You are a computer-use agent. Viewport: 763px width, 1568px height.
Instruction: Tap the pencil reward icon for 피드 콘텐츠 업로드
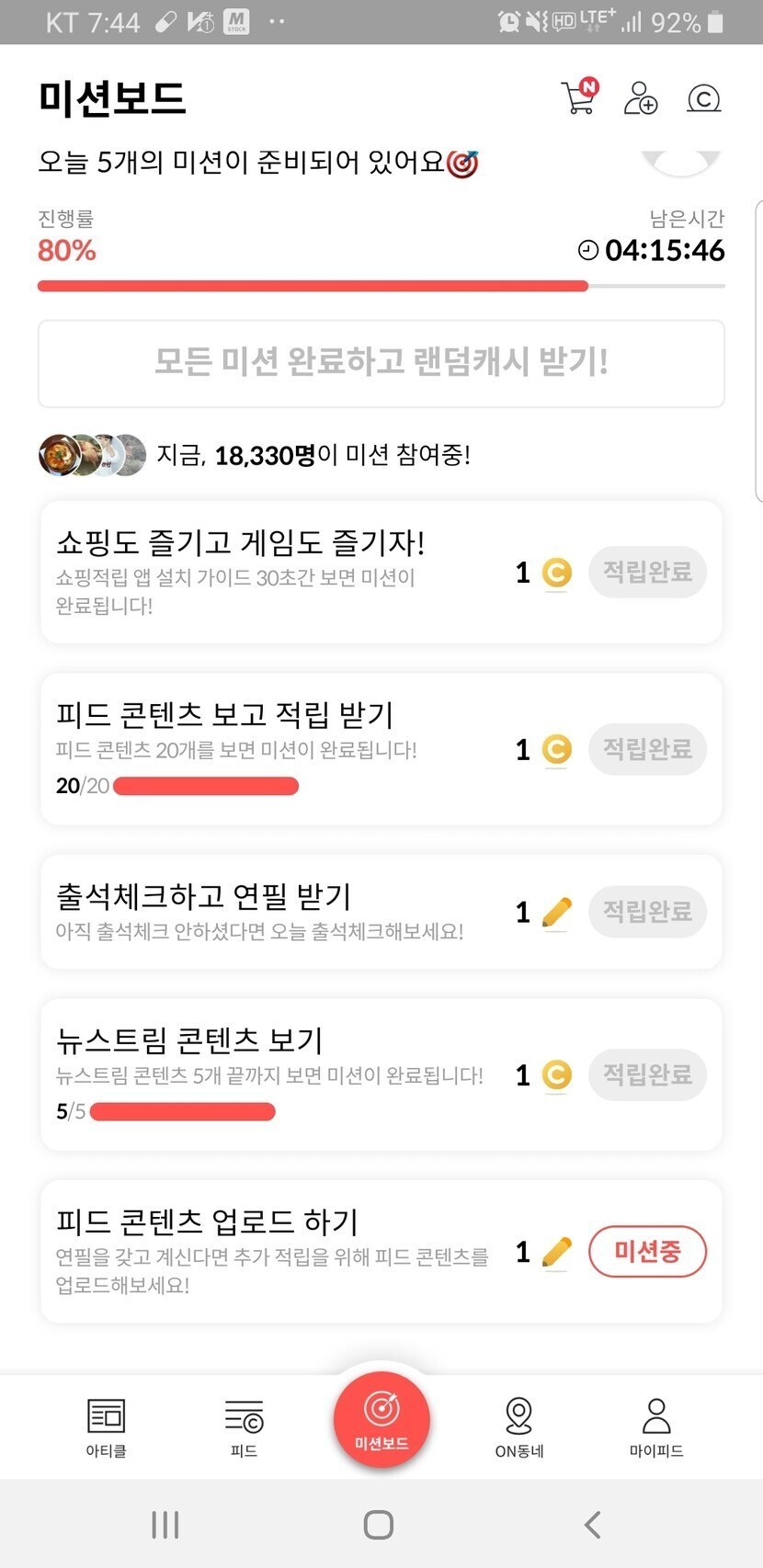click(556, 1252)
